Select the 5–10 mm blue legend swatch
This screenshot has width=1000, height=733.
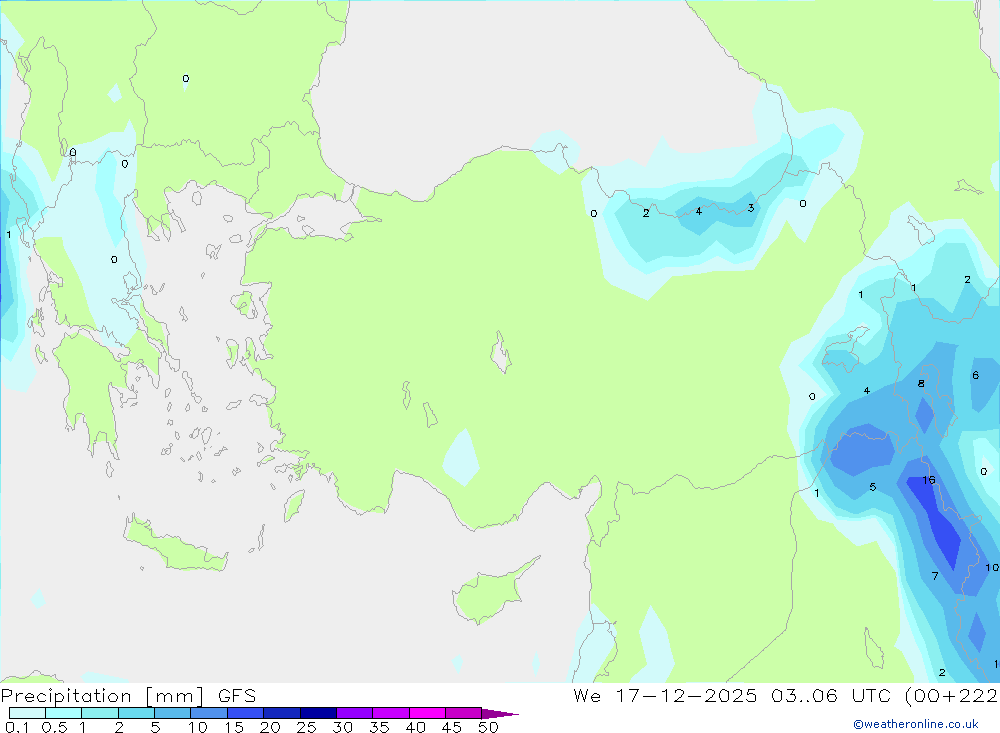(x=172, y=713)
